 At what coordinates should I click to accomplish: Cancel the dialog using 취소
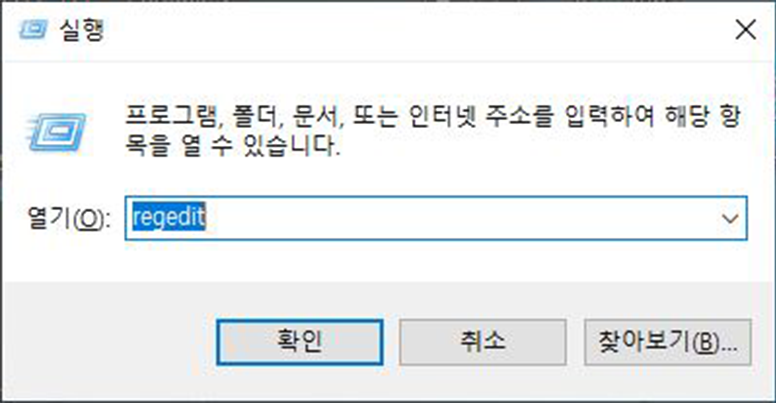483,342
